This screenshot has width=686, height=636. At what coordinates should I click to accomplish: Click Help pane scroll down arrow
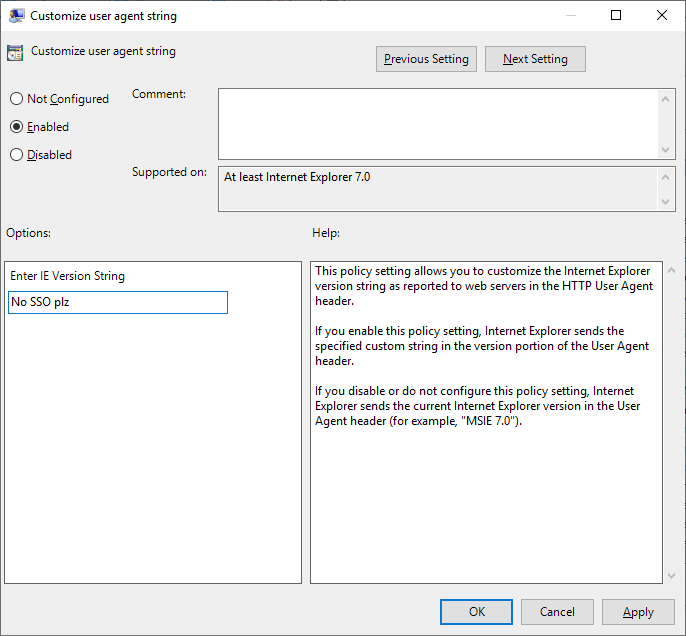pyautogui.click(x=670, y=575)
